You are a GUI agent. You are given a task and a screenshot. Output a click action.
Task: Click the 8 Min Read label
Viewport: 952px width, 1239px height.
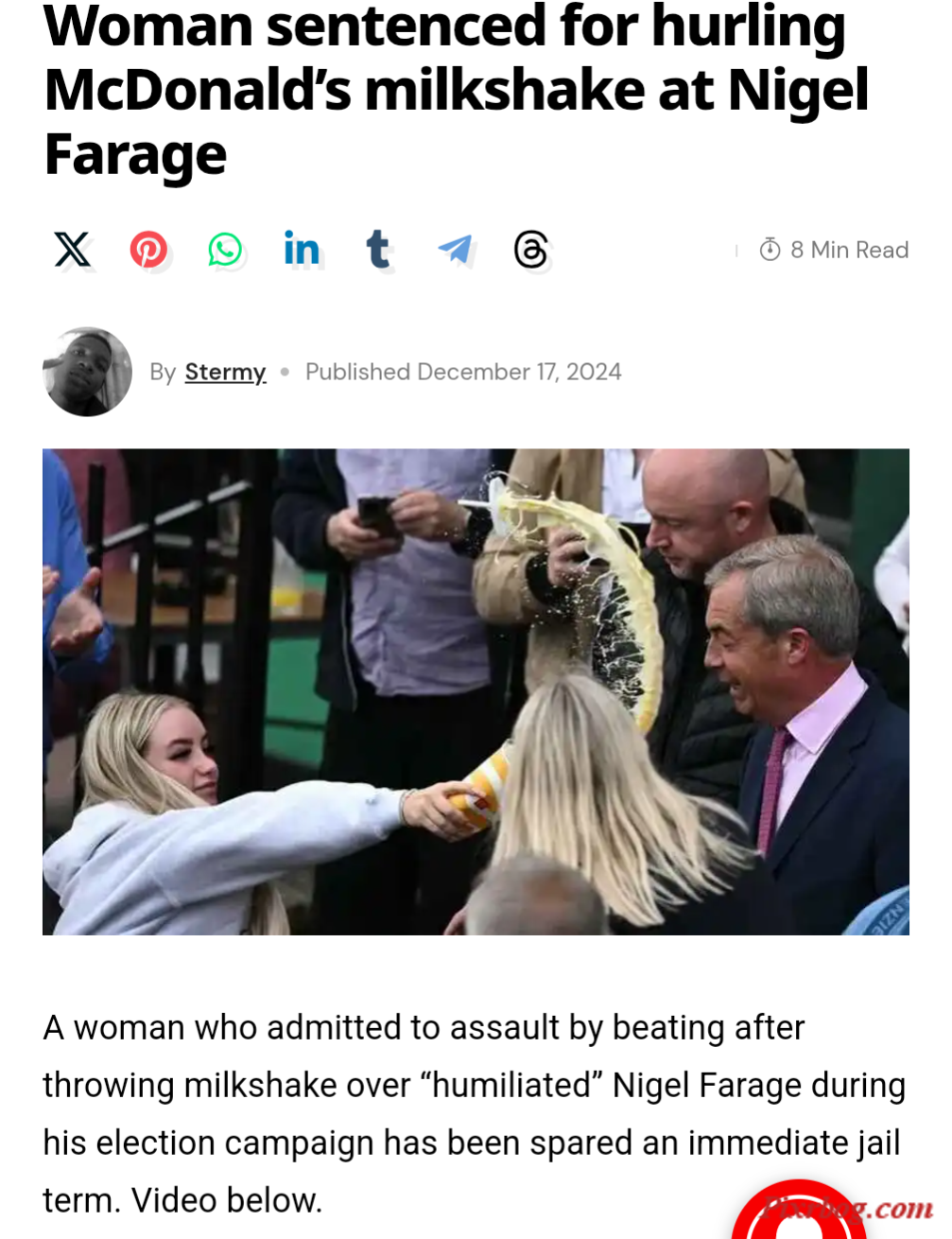pyautogui.click(x=849, y=250)
